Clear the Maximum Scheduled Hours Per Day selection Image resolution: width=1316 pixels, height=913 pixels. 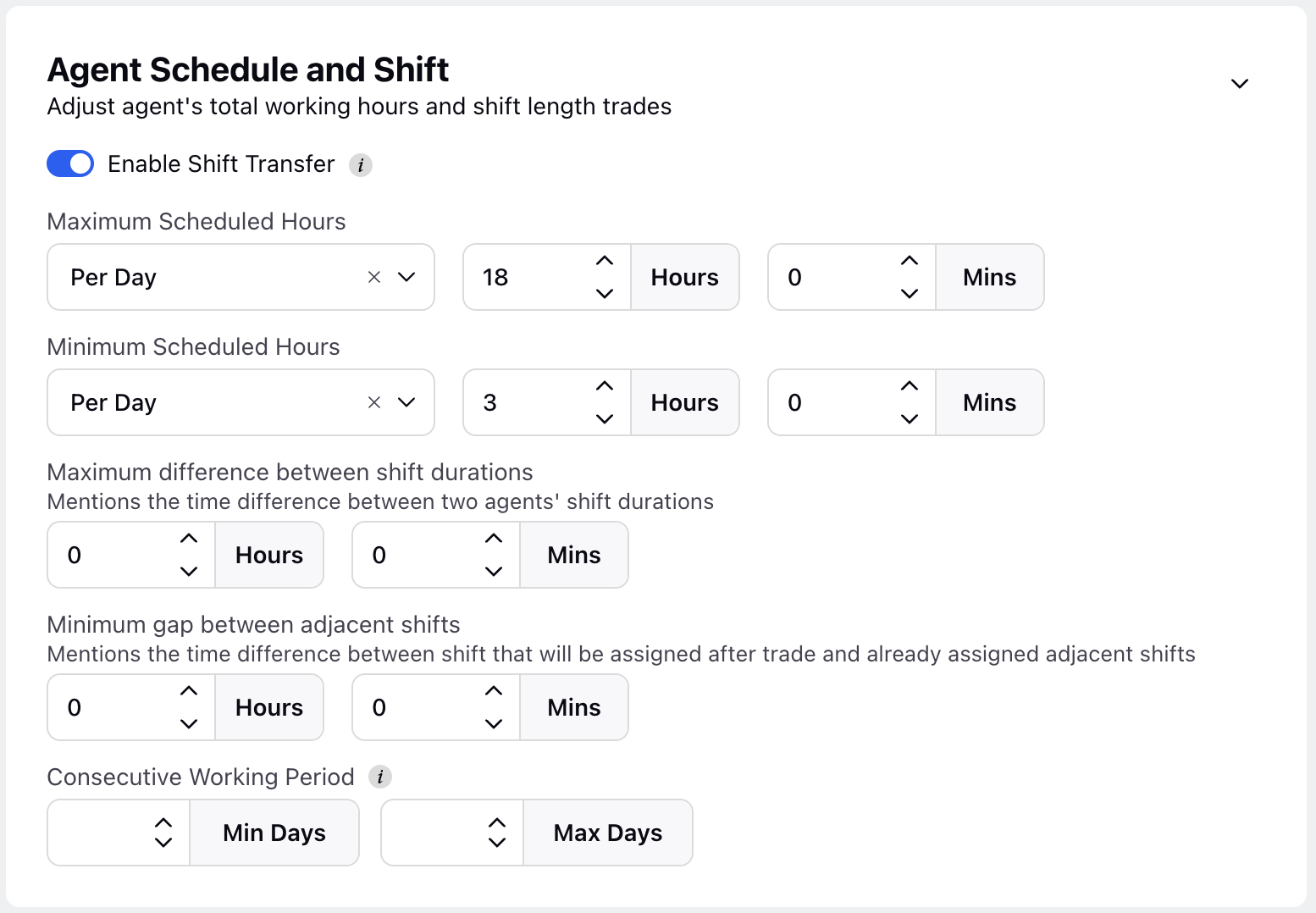374,277
